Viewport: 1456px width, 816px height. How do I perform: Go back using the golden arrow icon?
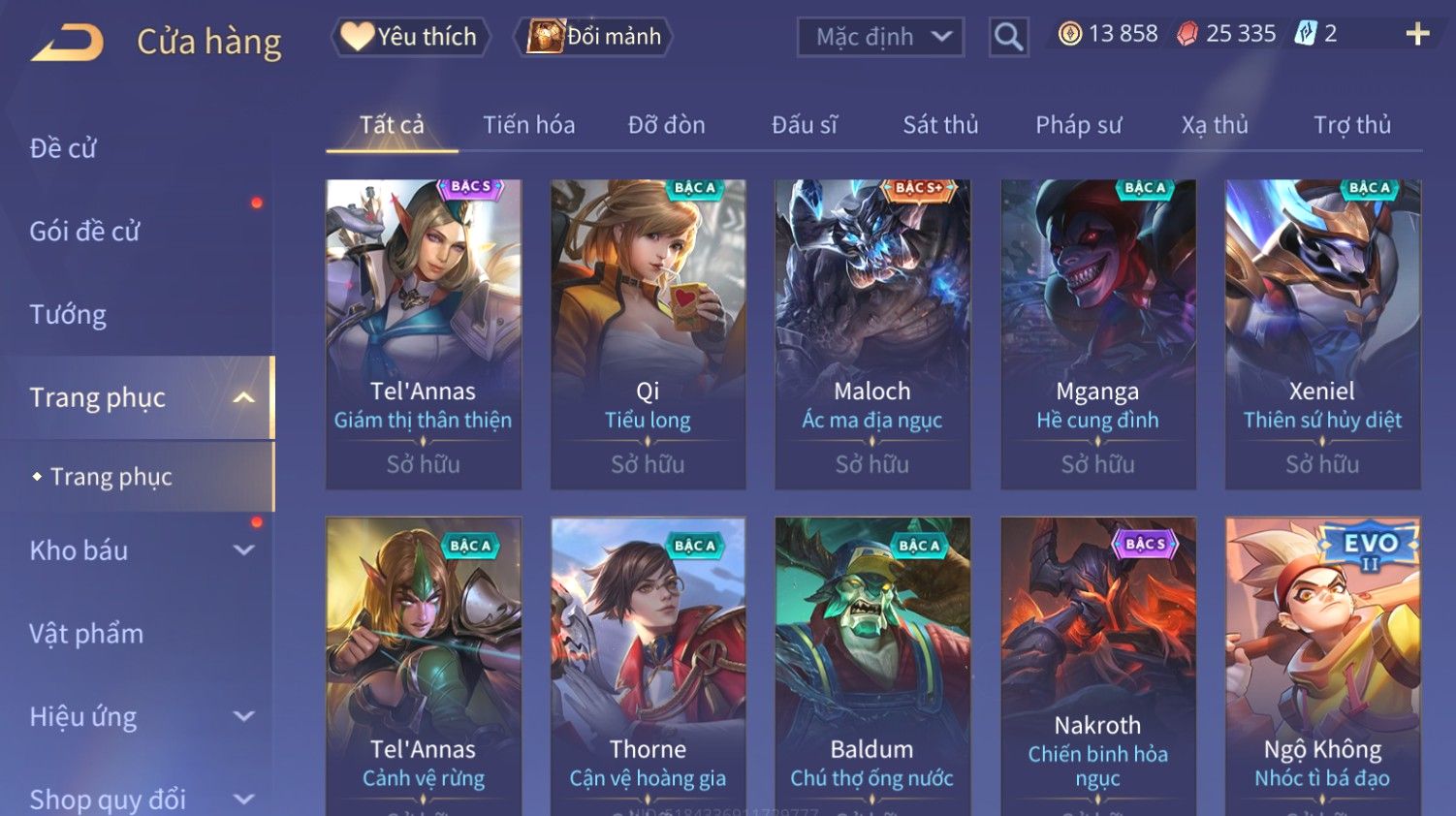point(67,43)
